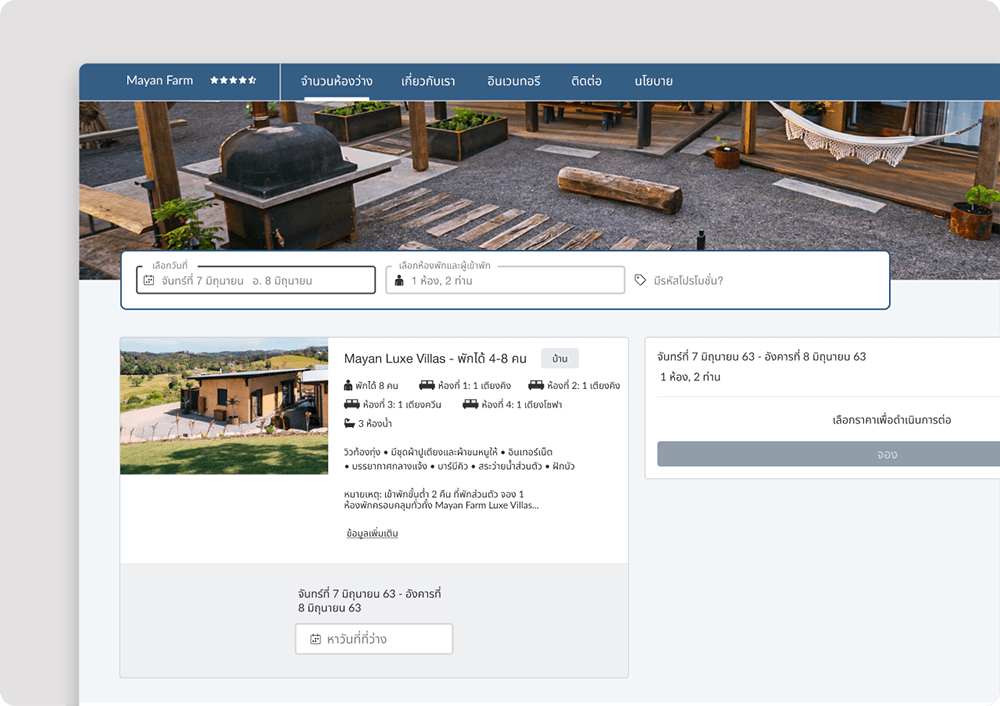Click the person icon in guests field
This screenshot has height=706, width=1000.
click(399, 281)
